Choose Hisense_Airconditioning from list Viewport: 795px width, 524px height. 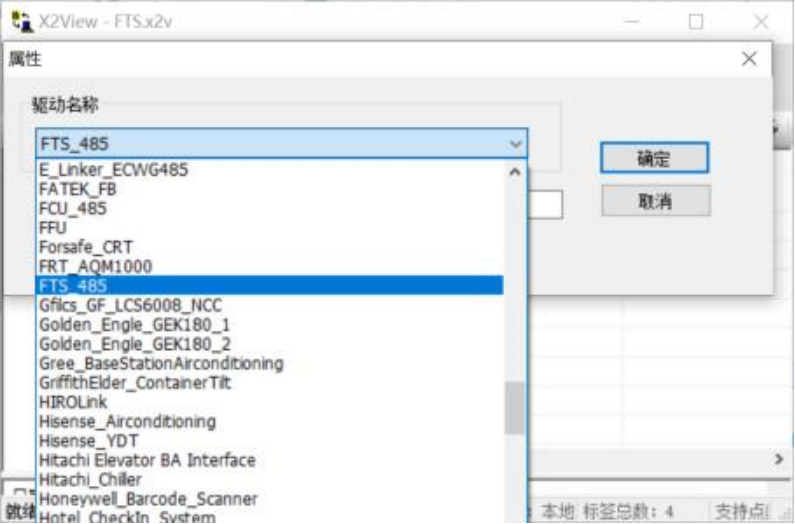coord(270,421)
